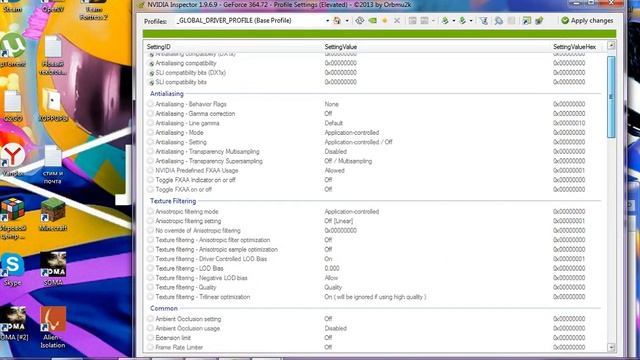The image size is (640, 360).
Task: Click the window-shaped toolbar icon left of wrench
Action: click(527, 20)
